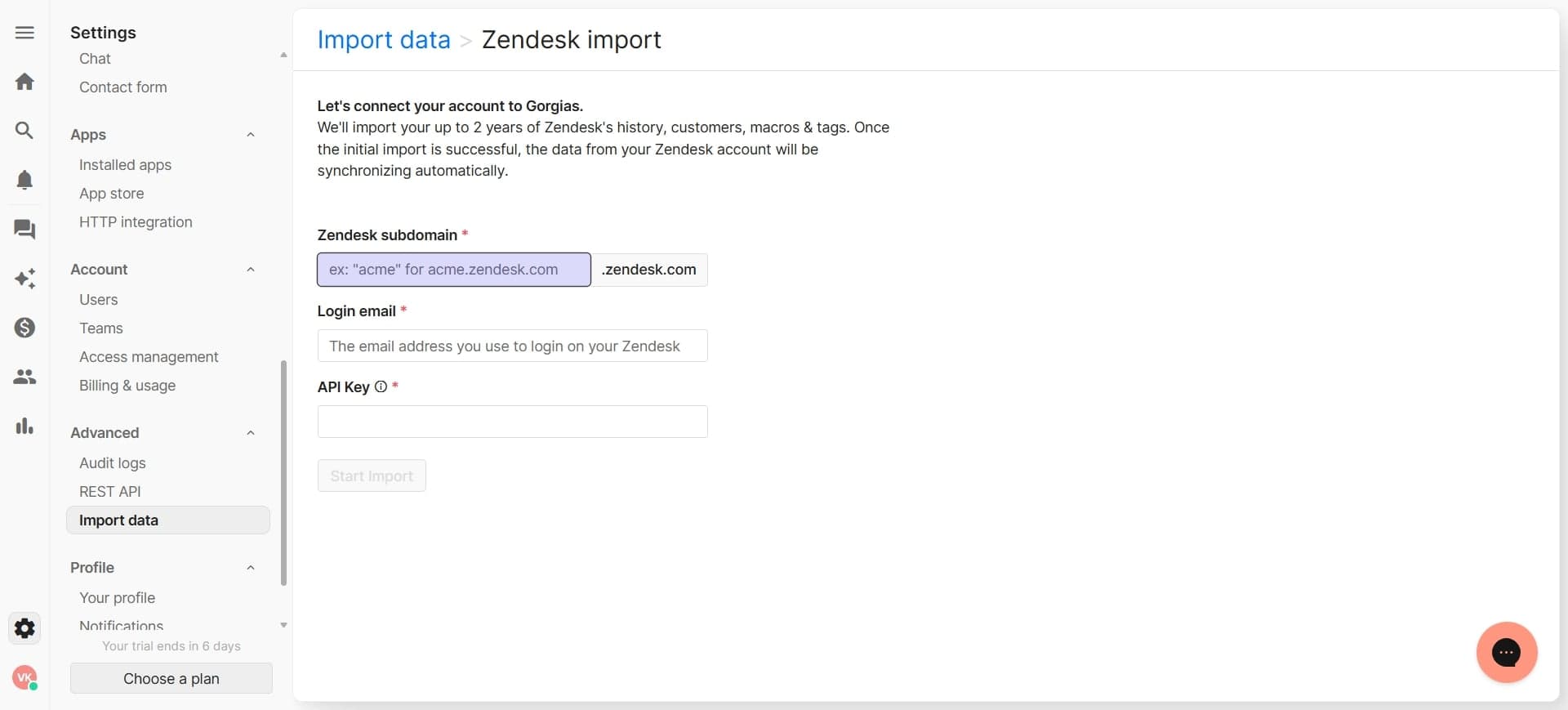Open the chat support widget bubble
This screenshot has width=1568, height=710.
[x=1507, y=652]
